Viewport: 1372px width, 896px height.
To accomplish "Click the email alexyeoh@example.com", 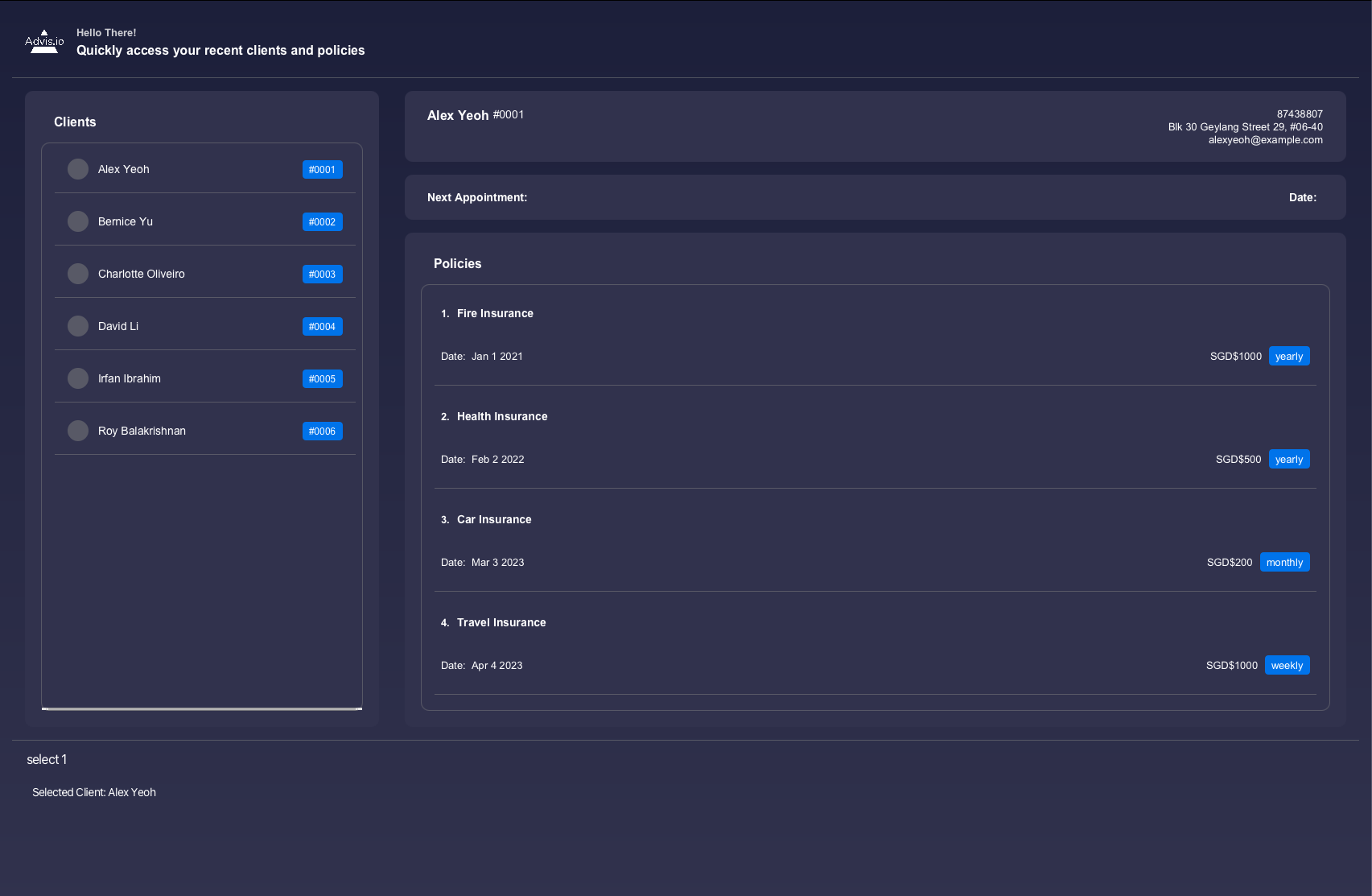I will click(x=1265, y=140).
